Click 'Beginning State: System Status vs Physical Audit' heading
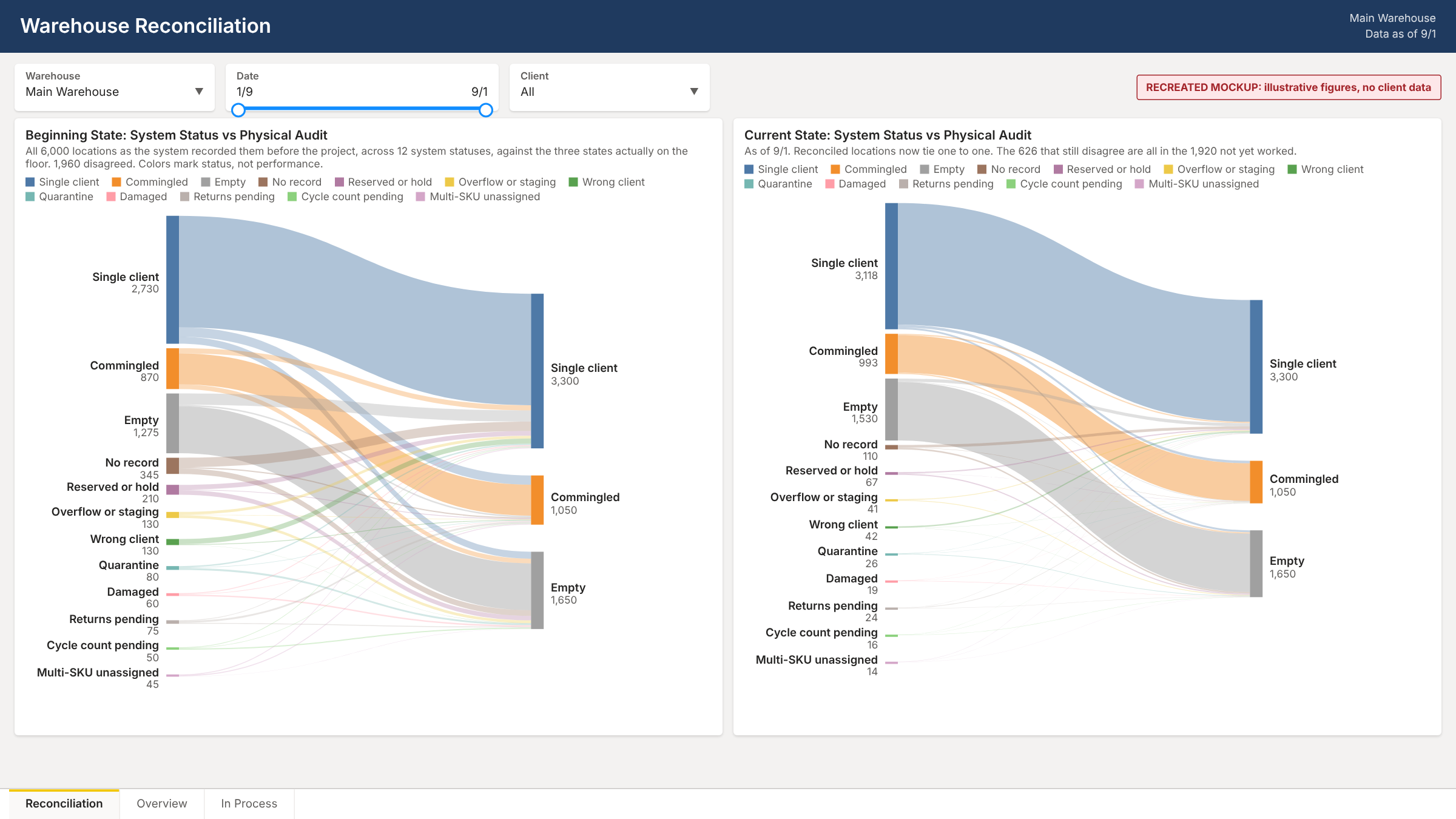The image size is (1456, 819). click(x=176, y=135)
